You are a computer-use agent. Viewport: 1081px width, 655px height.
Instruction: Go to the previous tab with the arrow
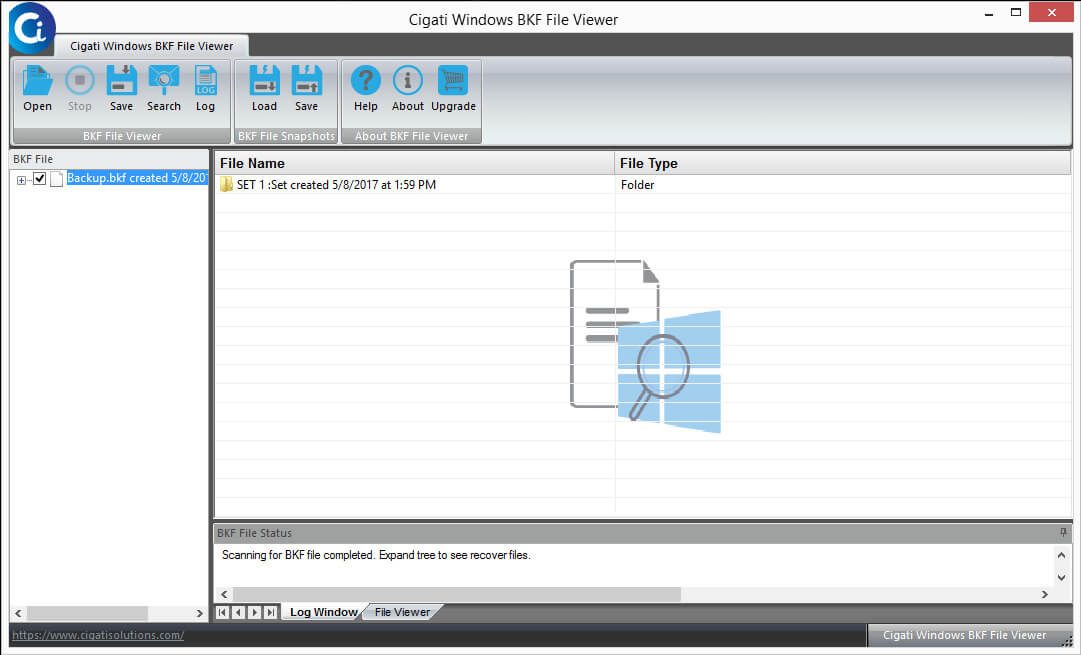coord(239,612)
